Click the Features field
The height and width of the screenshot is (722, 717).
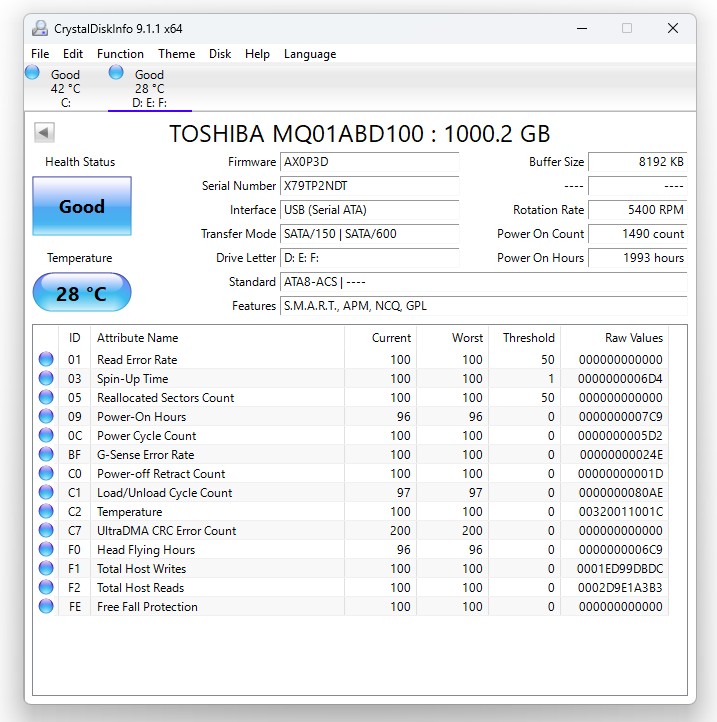(484, 306)
